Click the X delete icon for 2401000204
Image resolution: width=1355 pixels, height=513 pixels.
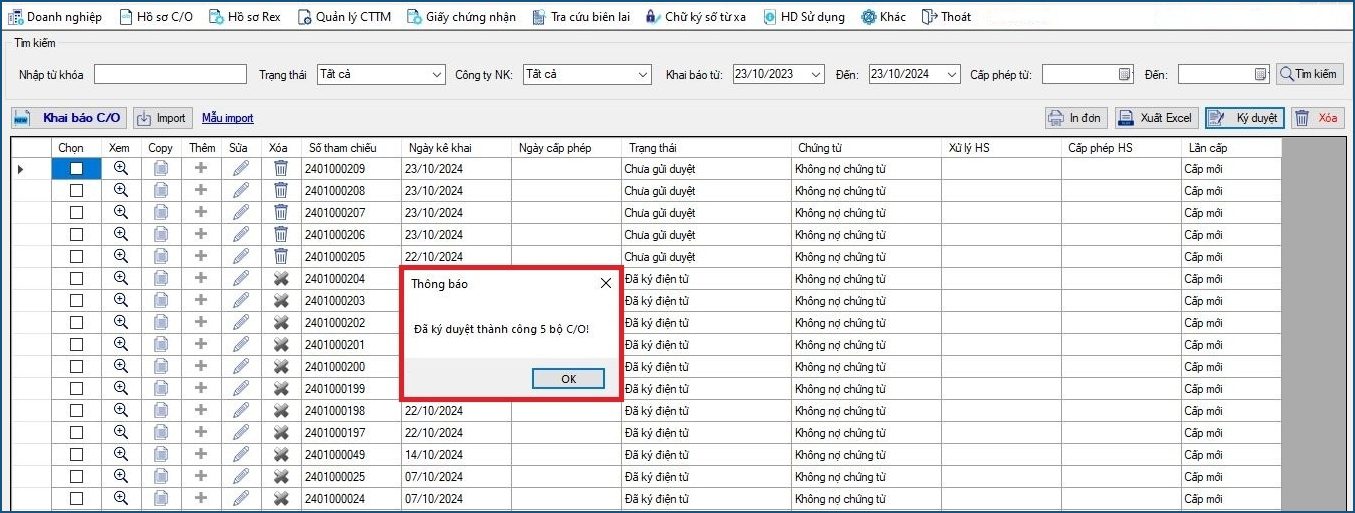[x=281, y=278]
